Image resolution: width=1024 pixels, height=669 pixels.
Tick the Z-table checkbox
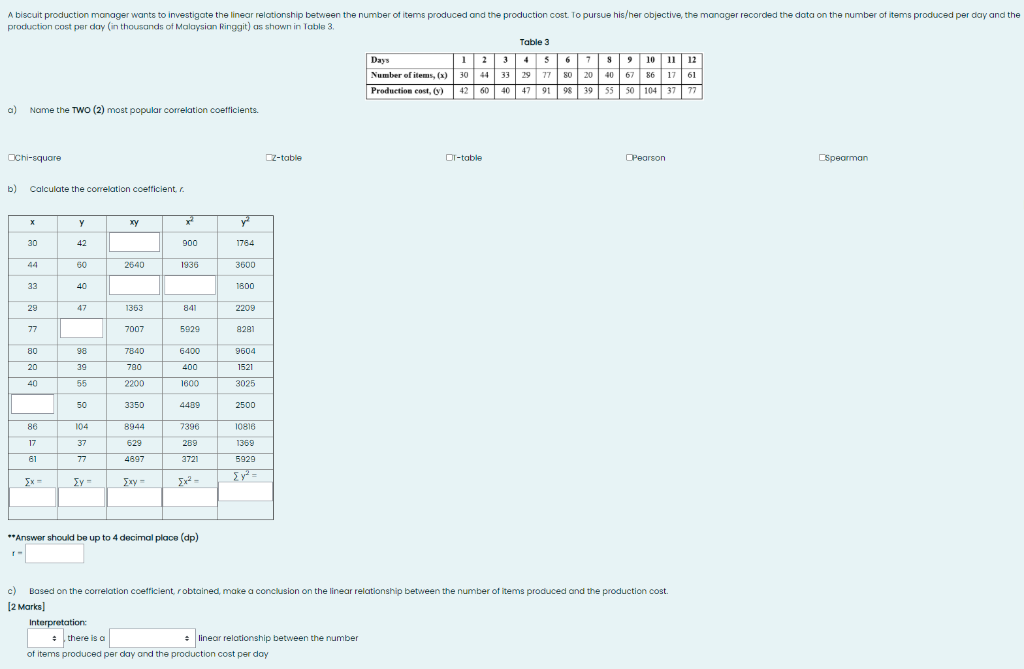click(x=269, y=157)
